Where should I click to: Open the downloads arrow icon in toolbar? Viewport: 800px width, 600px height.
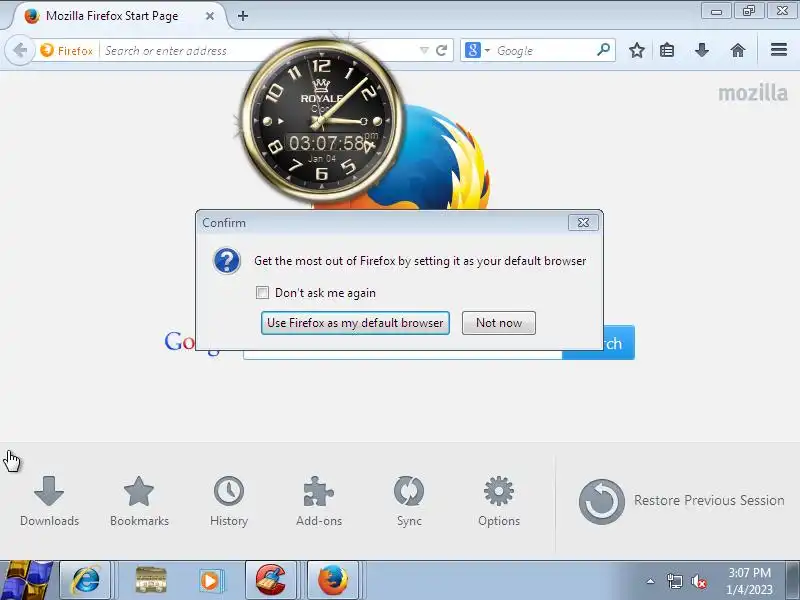tap(702, 50)
